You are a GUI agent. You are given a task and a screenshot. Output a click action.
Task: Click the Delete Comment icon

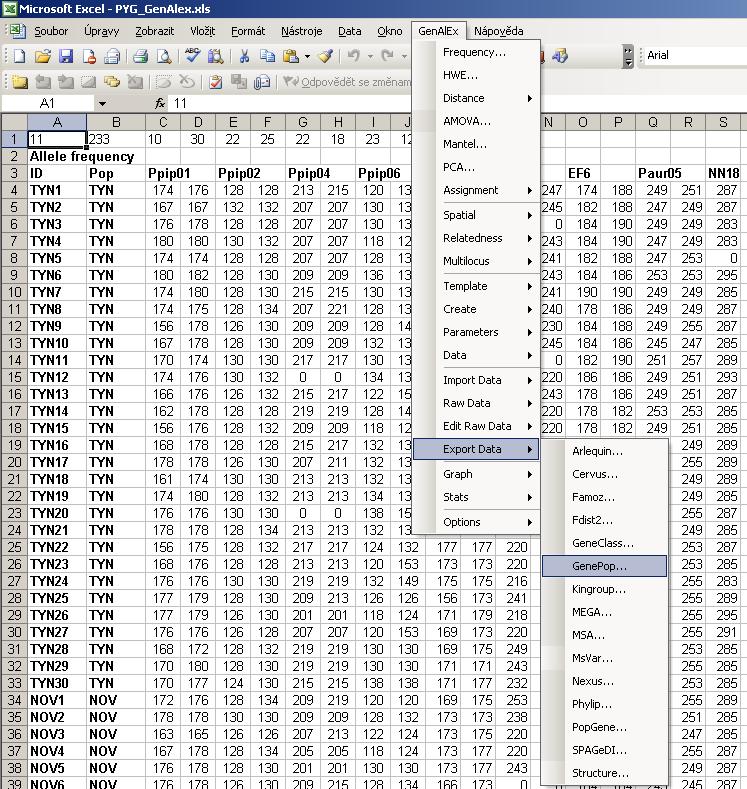pyautogui.click(x=135, y=82)
